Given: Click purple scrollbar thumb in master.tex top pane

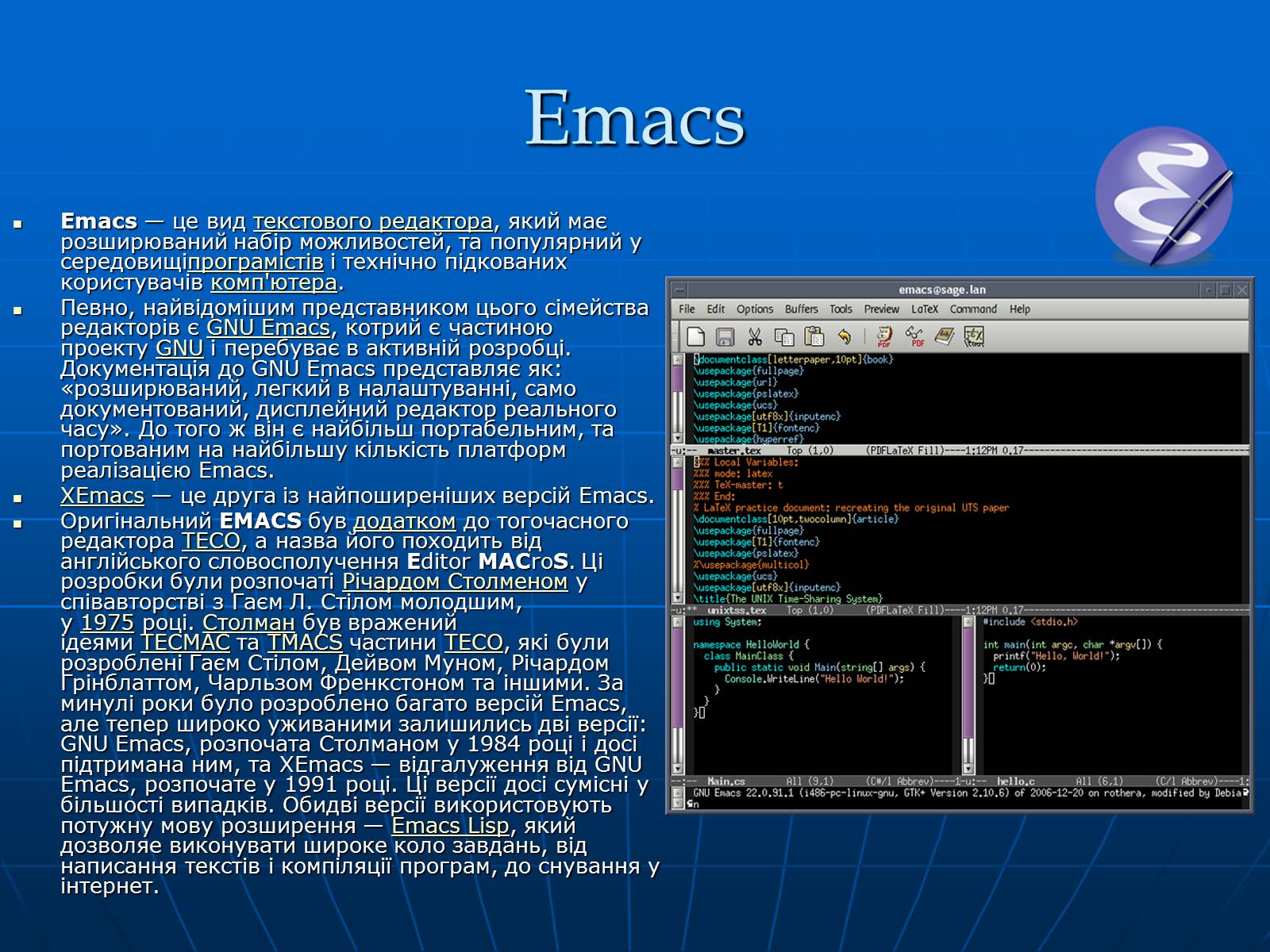Looking at the screenshot, I should coord(678,380).
